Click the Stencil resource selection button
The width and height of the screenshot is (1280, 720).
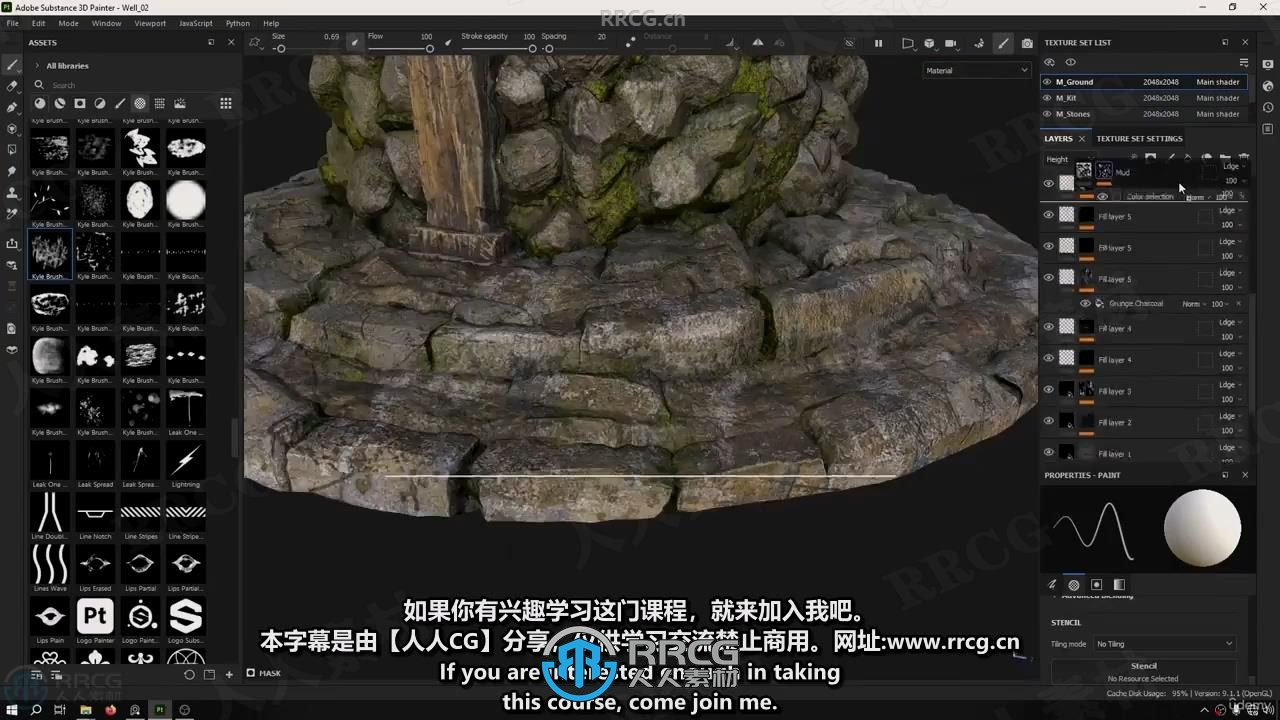[x=1143, y=672]
